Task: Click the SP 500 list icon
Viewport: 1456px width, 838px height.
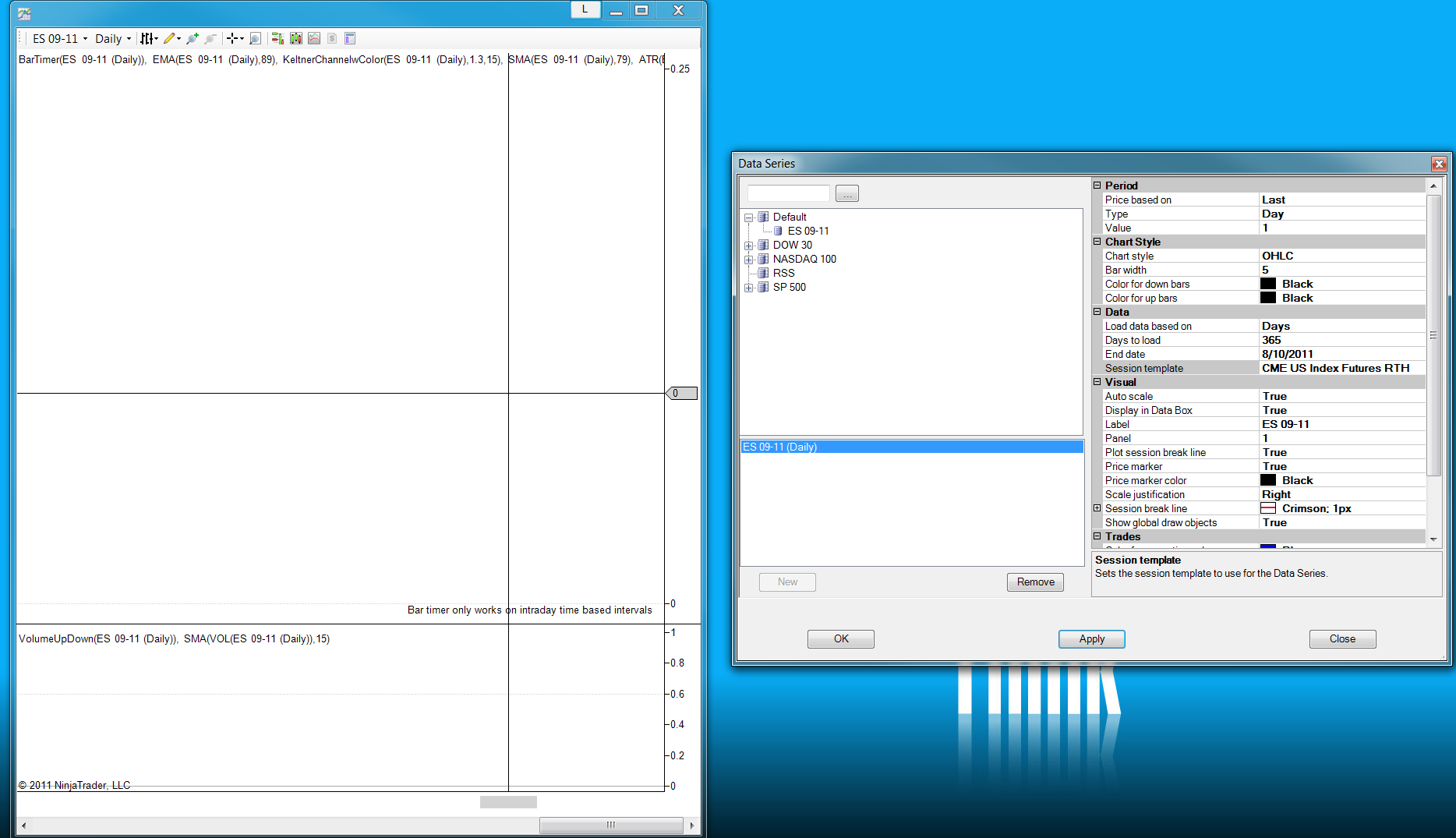Action: tap(763, 287)
